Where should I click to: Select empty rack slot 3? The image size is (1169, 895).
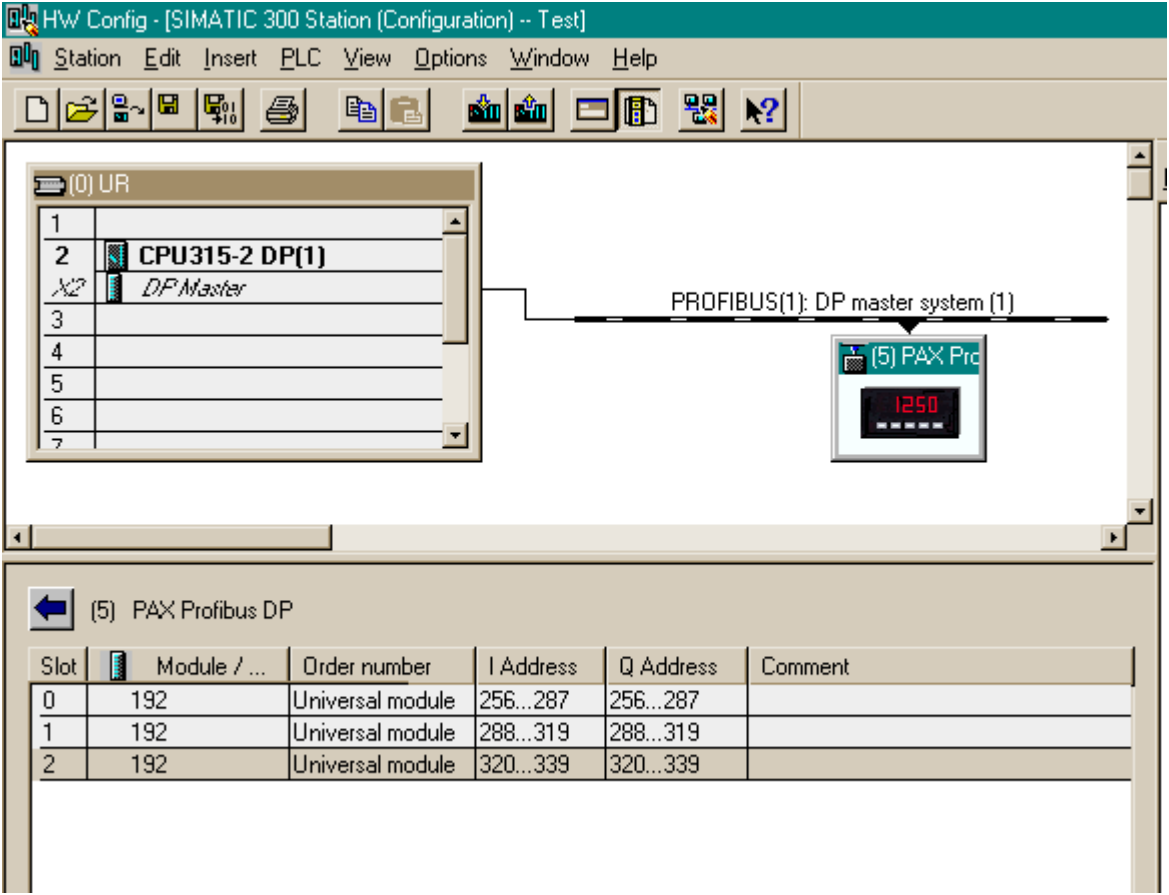tap(242, 320)
